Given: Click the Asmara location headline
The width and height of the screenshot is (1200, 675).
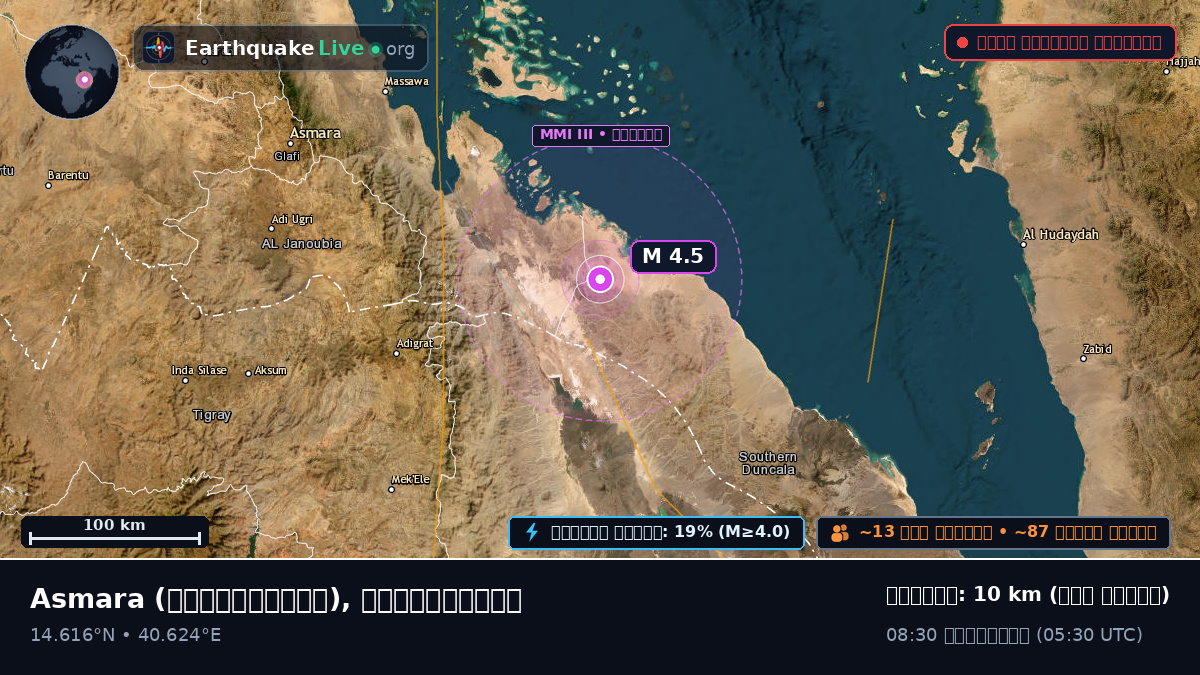Looking at the screenshot, I should click(276, 599).
